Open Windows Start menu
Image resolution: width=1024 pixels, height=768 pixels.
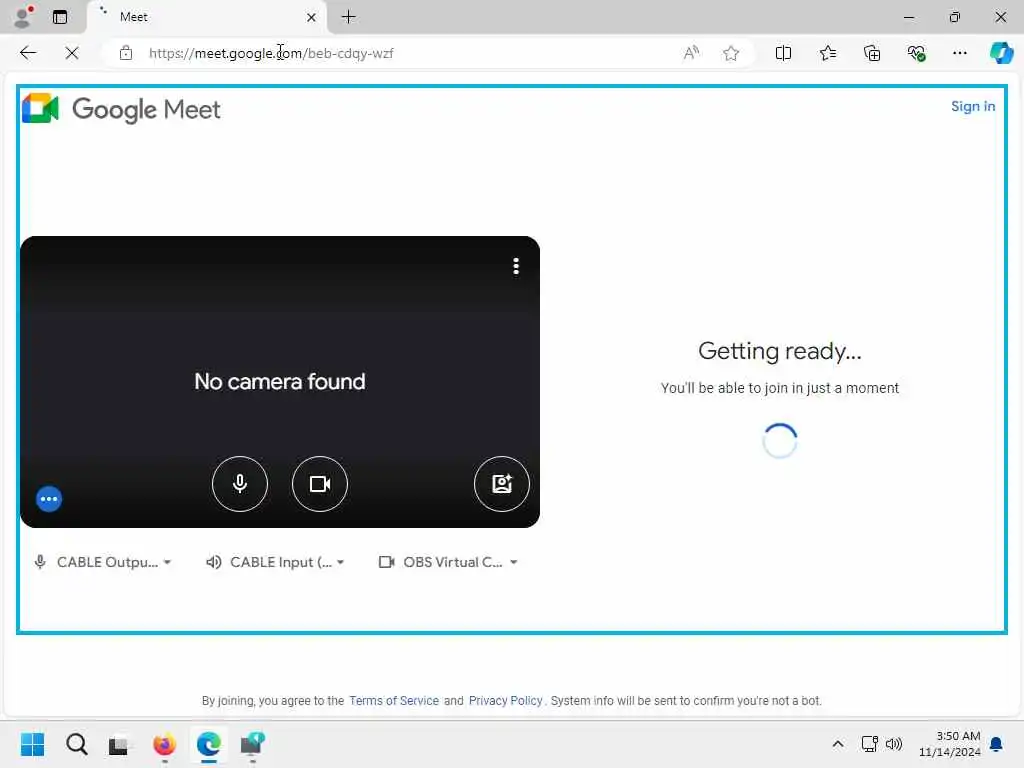[x=32, y=744]
